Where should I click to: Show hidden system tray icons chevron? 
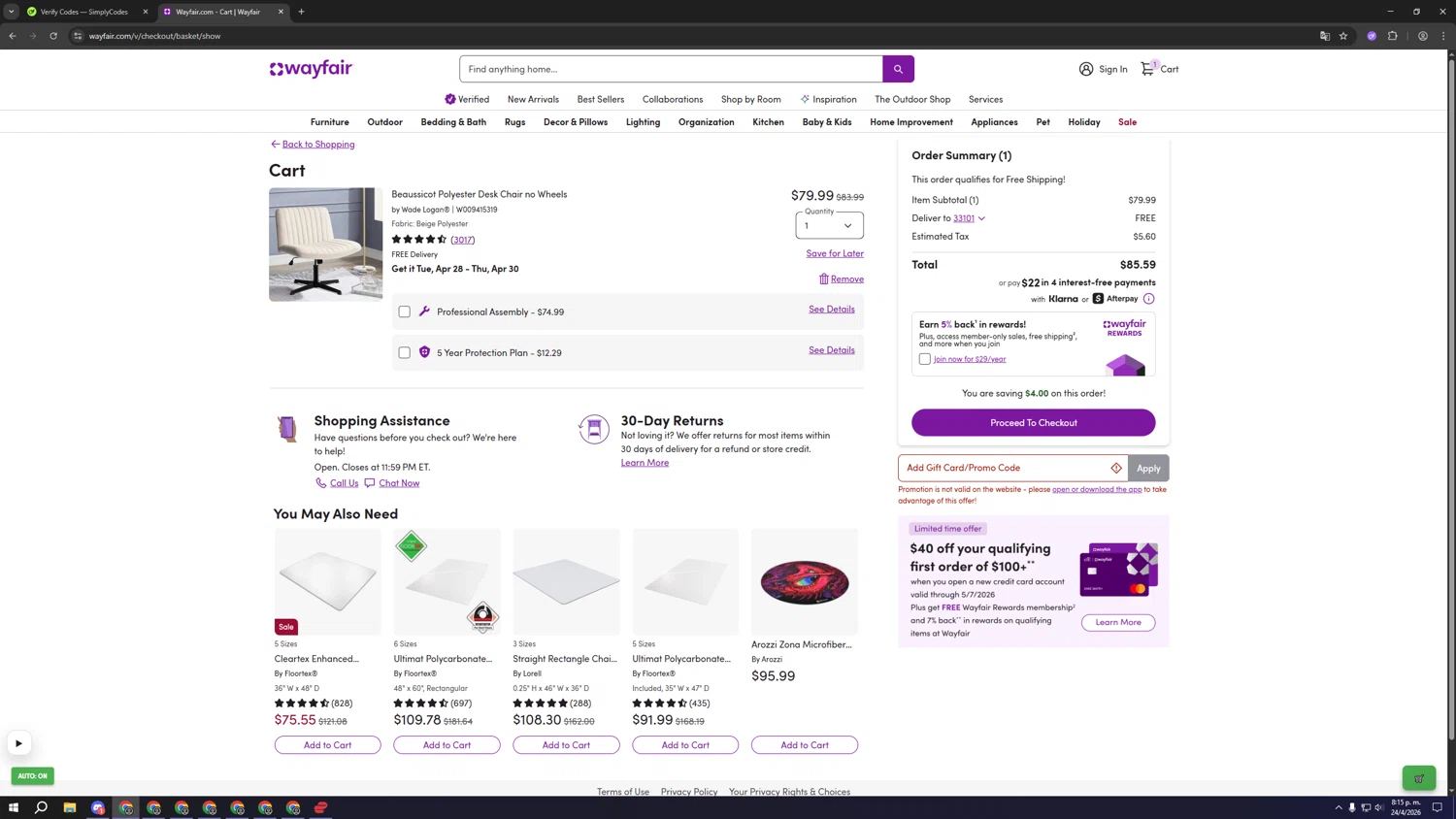coord(1339,807)
